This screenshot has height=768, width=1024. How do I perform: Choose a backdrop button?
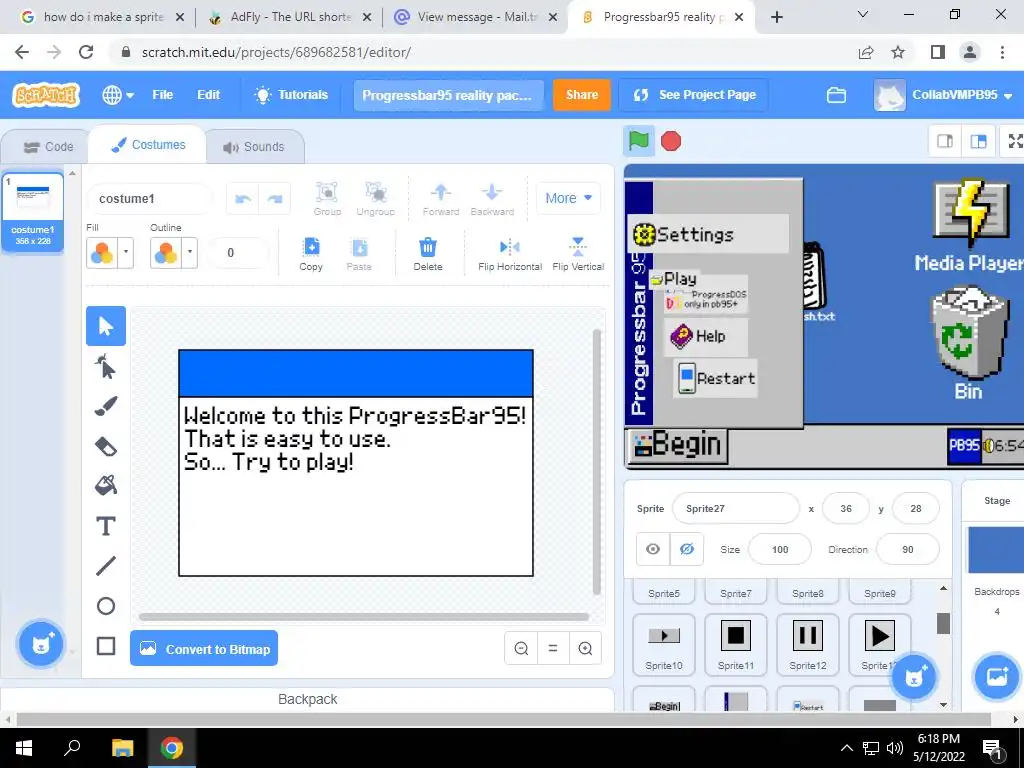[996, 677]
